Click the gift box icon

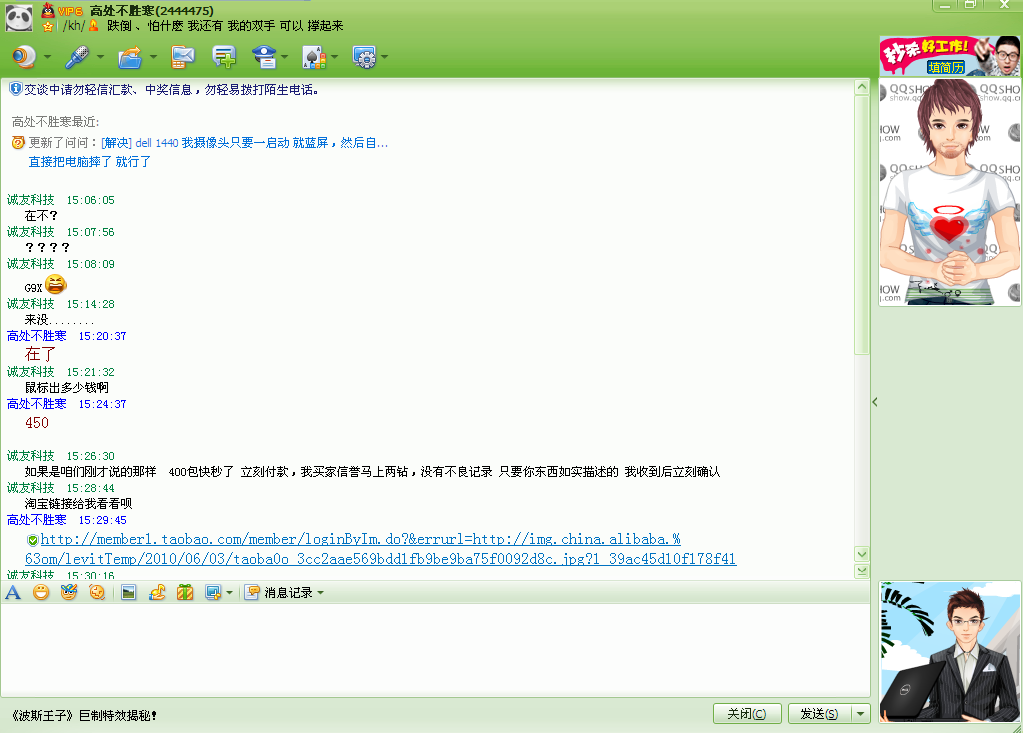[185, 593]
